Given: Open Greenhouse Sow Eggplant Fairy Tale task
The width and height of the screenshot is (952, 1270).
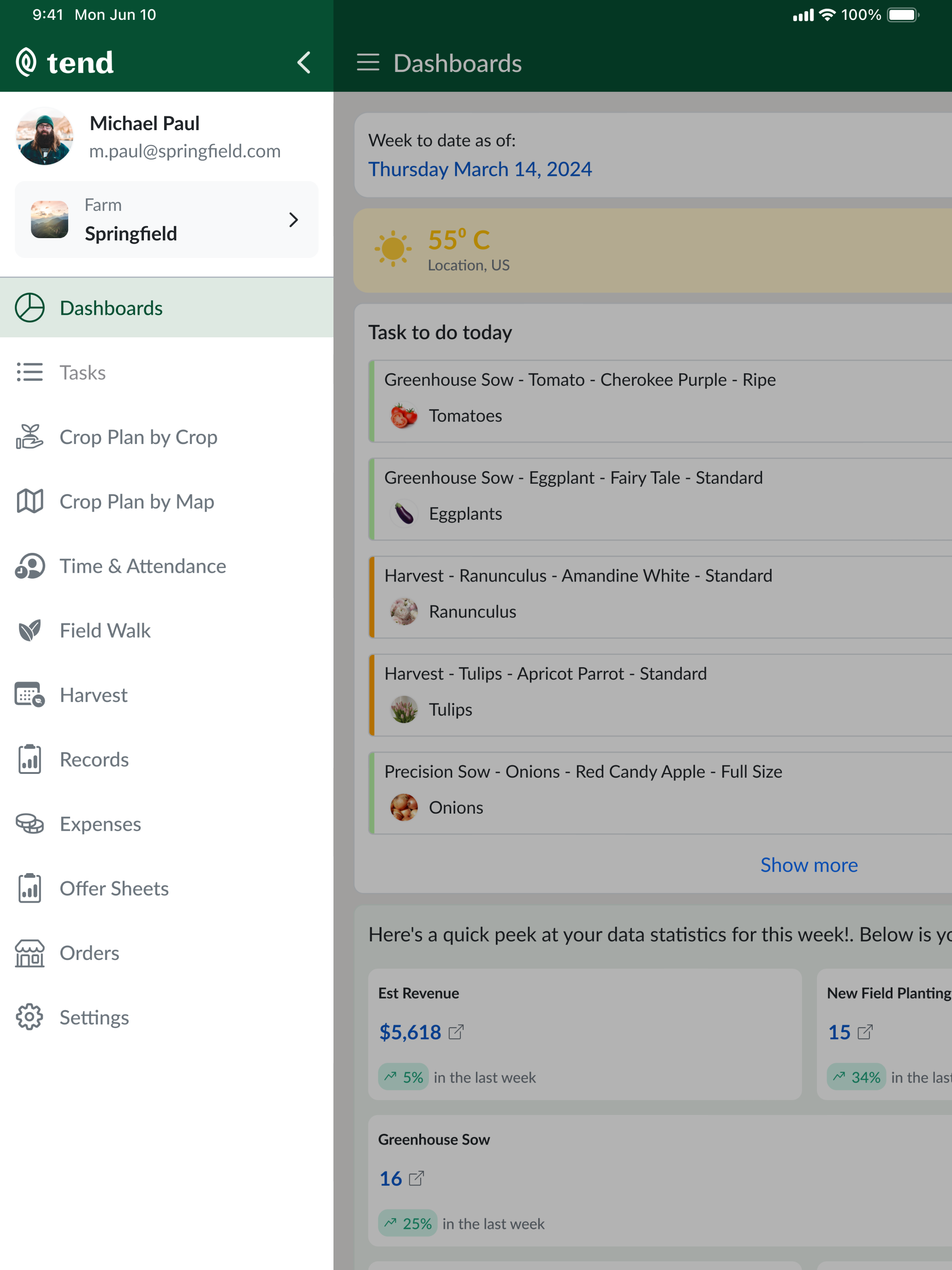Looking at the screenshot, I should (660, 499).
